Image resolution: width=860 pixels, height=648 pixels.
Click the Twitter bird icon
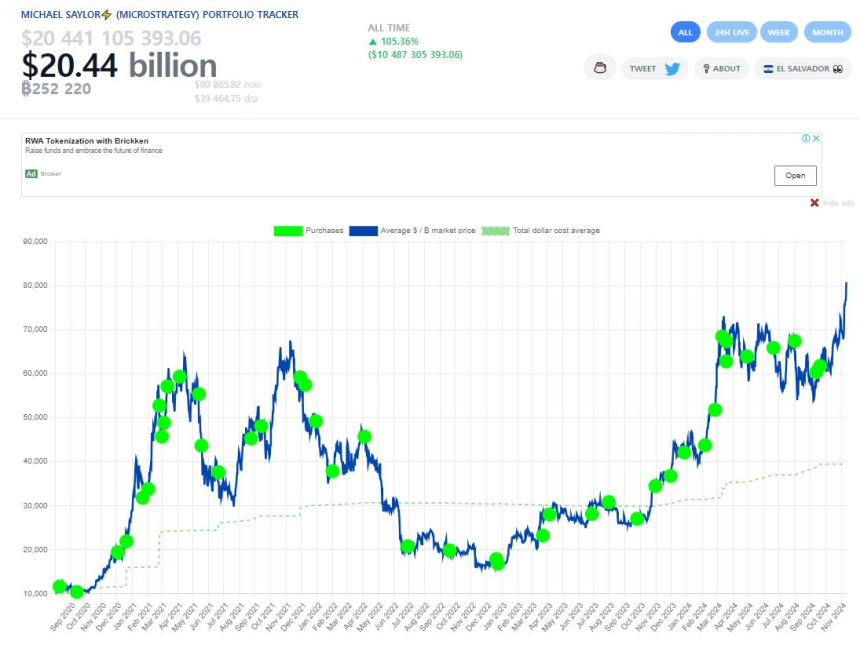[x=672, y=69]
